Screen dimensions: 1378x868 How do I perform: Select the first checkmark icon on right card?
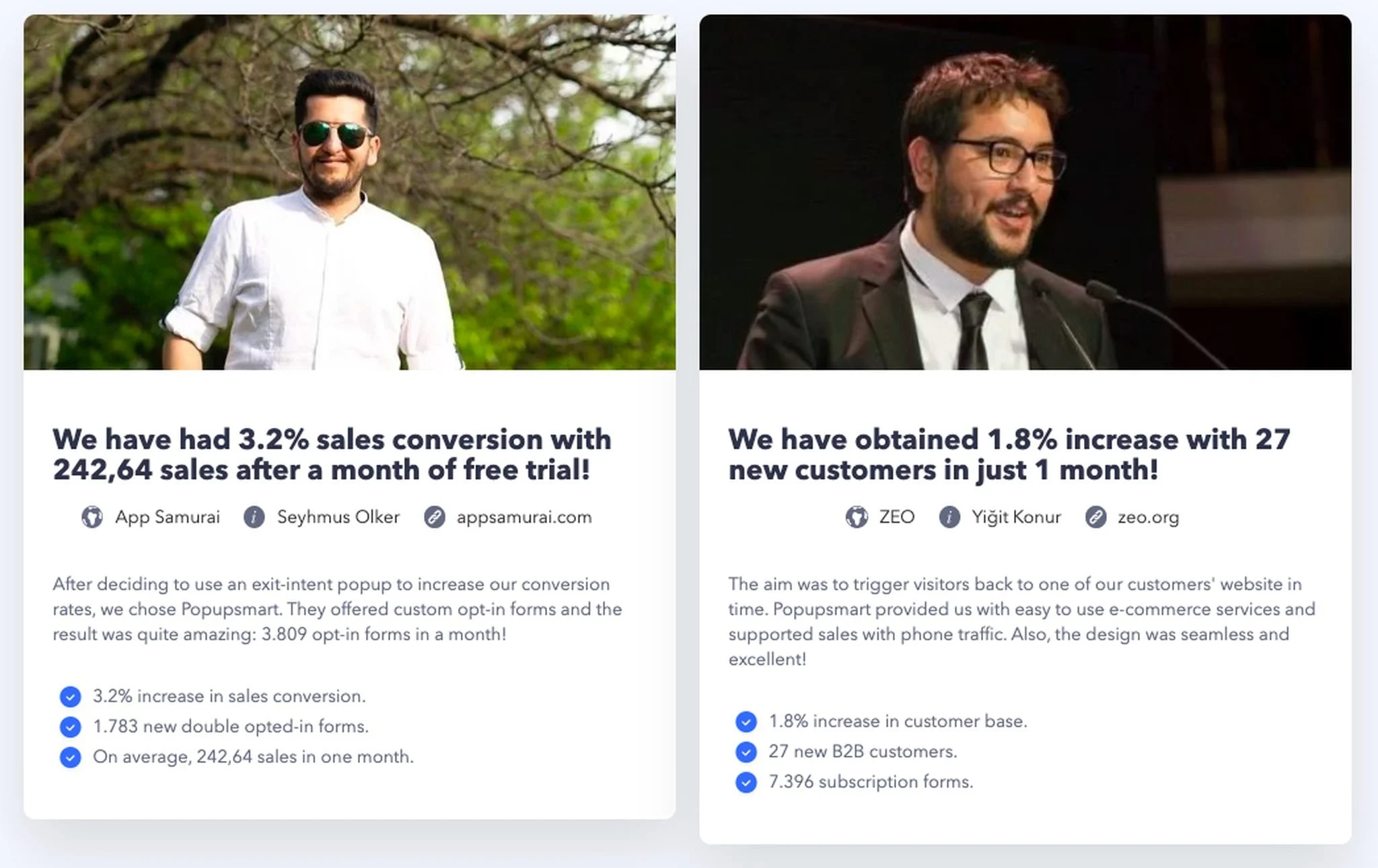(745, 721)
